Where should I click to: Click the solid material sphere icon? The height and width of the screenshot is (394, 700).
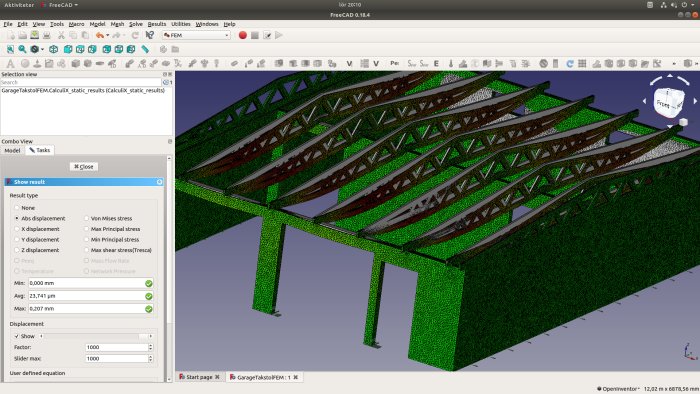pyautogui.click(x=25, y=64)
